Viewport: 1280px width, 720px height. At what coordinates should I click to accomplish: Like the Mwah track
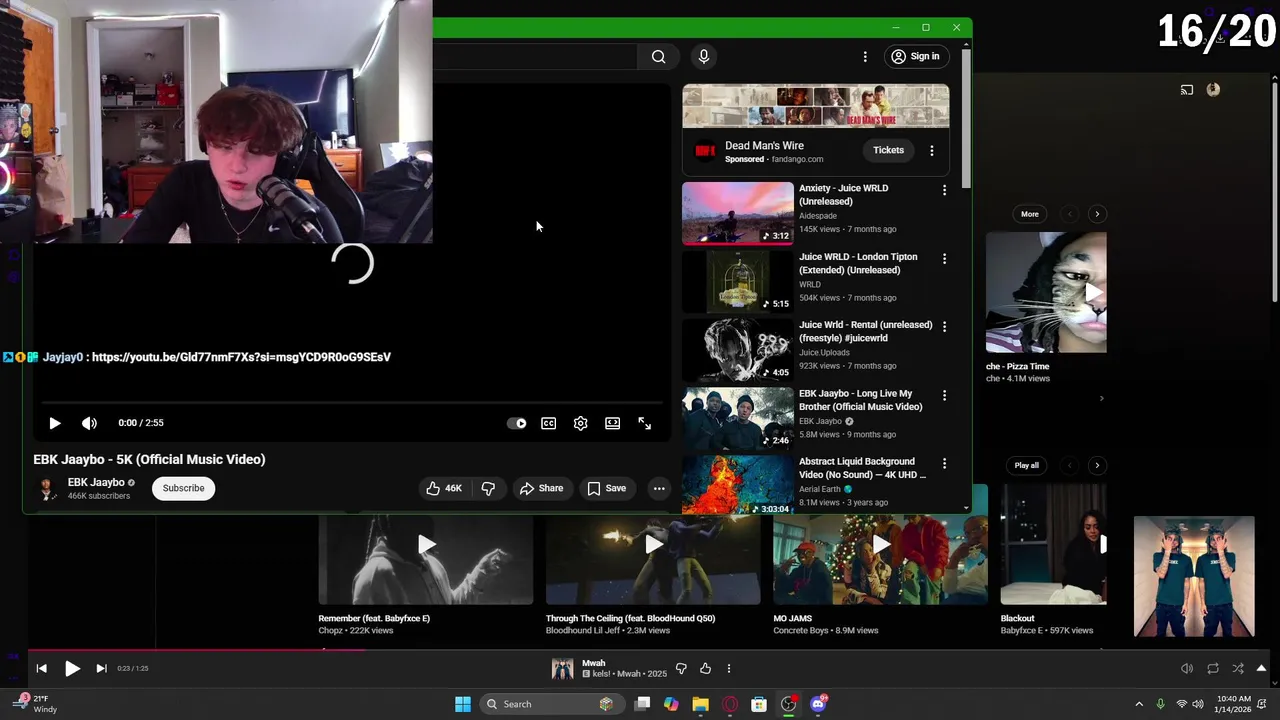coord(705,668)
